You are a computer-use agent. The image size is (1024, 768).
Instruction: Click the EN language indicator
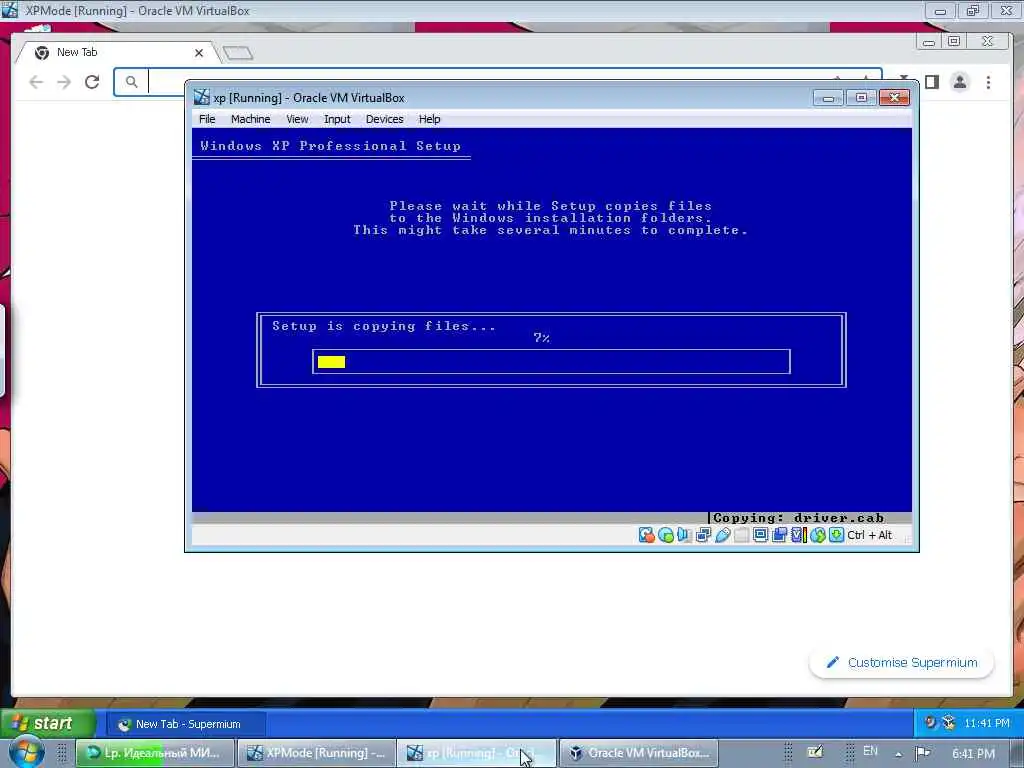point(871,752)
